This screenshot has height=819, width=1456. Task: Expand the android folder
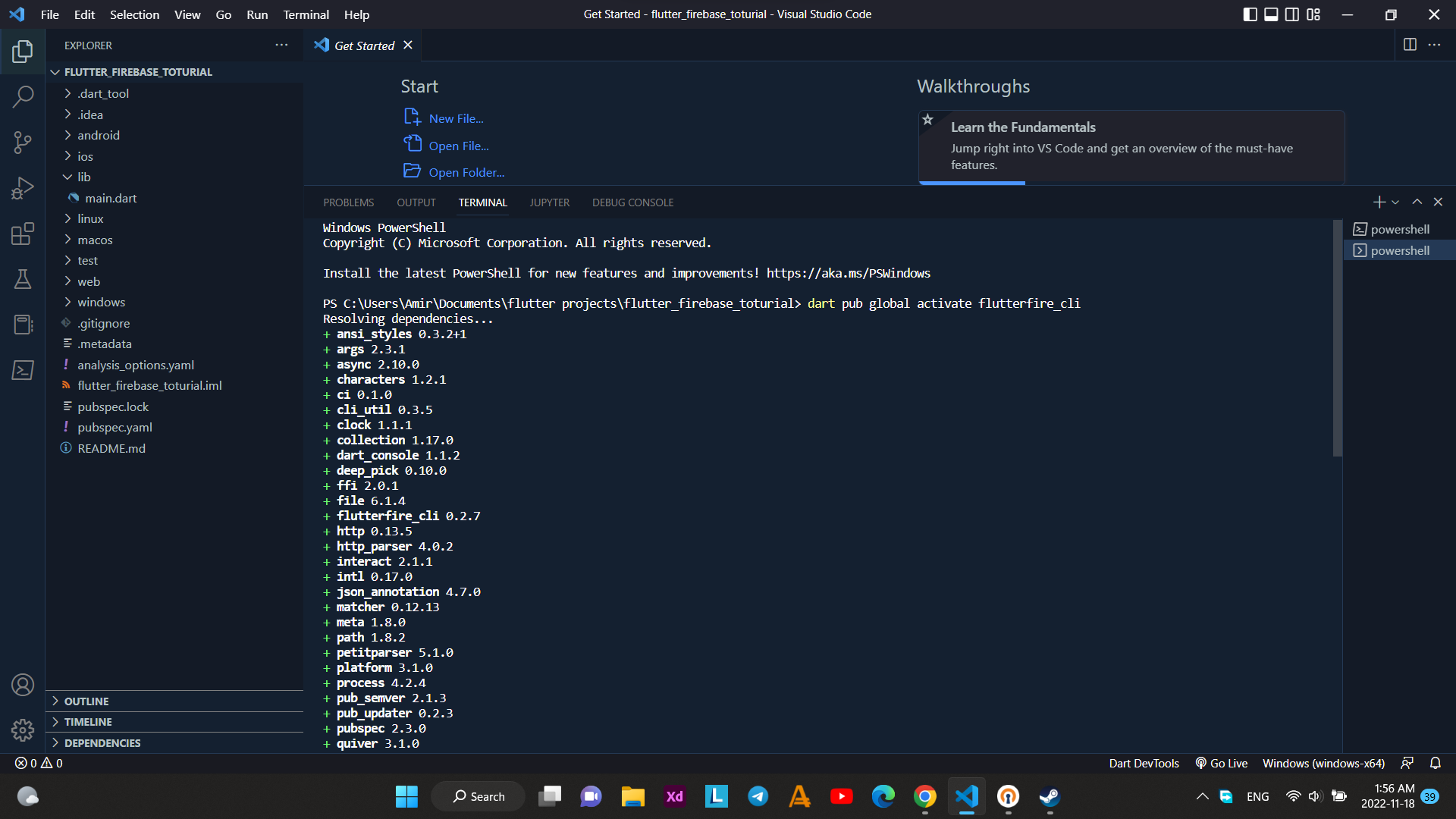[174, 135]
